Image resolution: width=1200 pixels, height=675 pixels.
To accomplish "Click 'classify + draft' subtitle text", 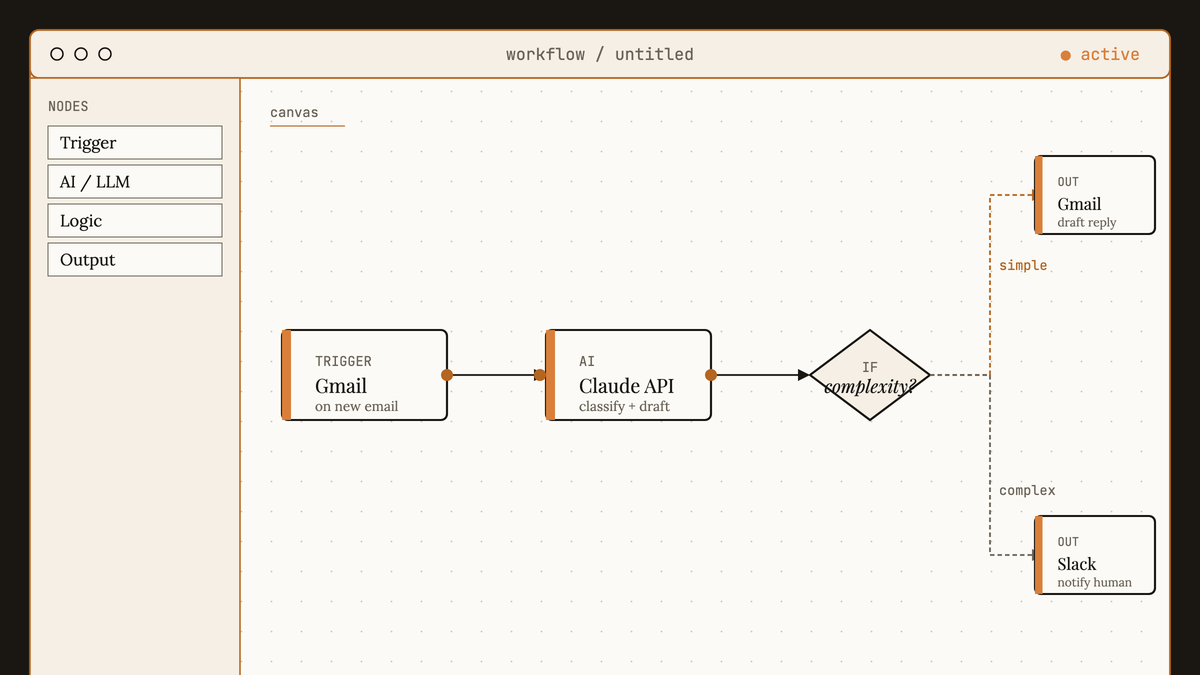I will (624, 406).
